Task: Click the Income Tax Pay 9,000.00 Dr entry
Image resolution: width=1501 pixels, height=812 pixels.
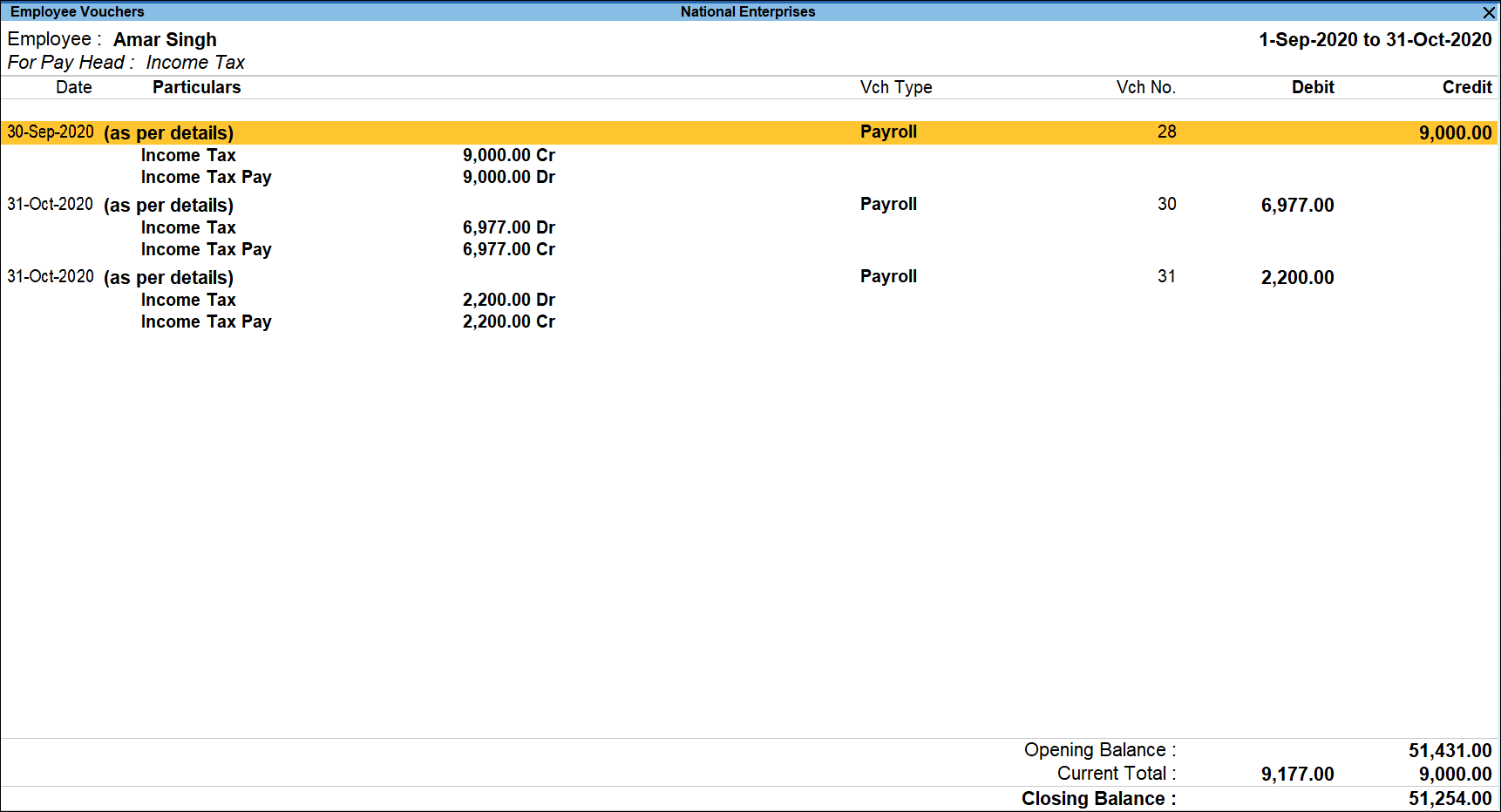Action: tap(508, 177)
